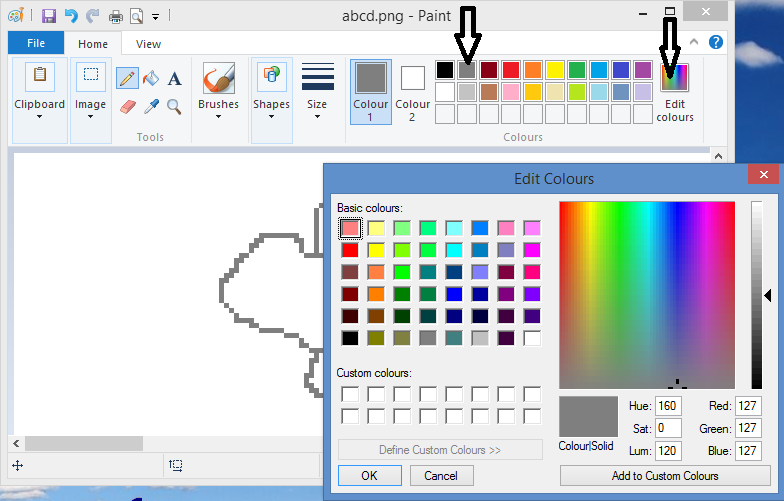The height and width of the screenshot is (501, 784).
Task: Pick green swatch in ribbon palette top row
Action: (576, 70)
